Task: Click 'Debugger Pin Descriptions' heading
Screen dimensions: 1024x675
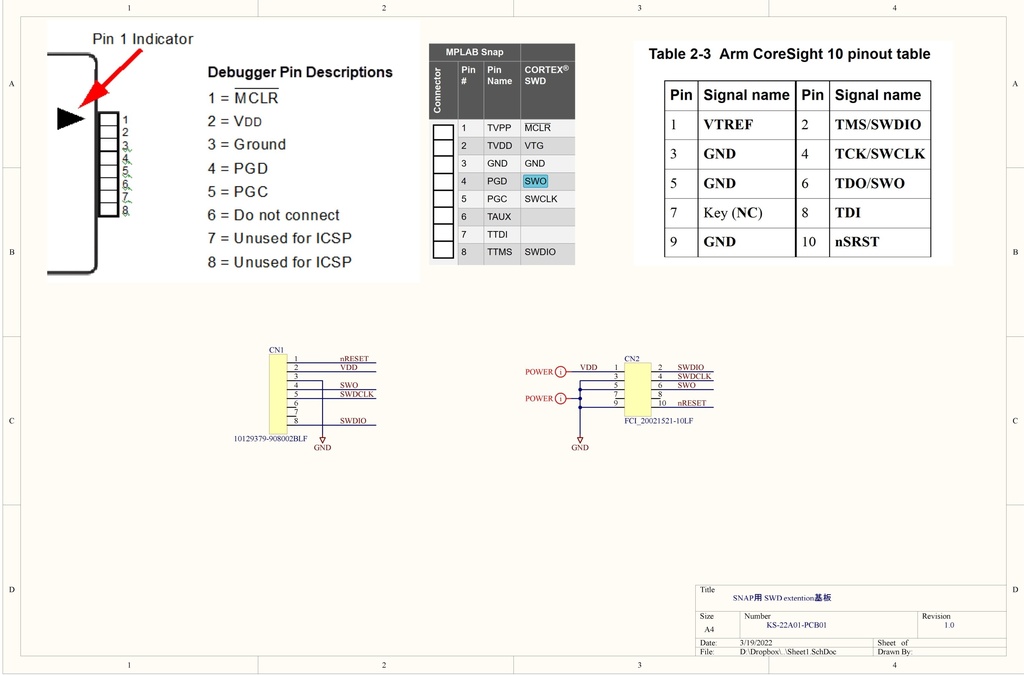Action: [300, 72]
